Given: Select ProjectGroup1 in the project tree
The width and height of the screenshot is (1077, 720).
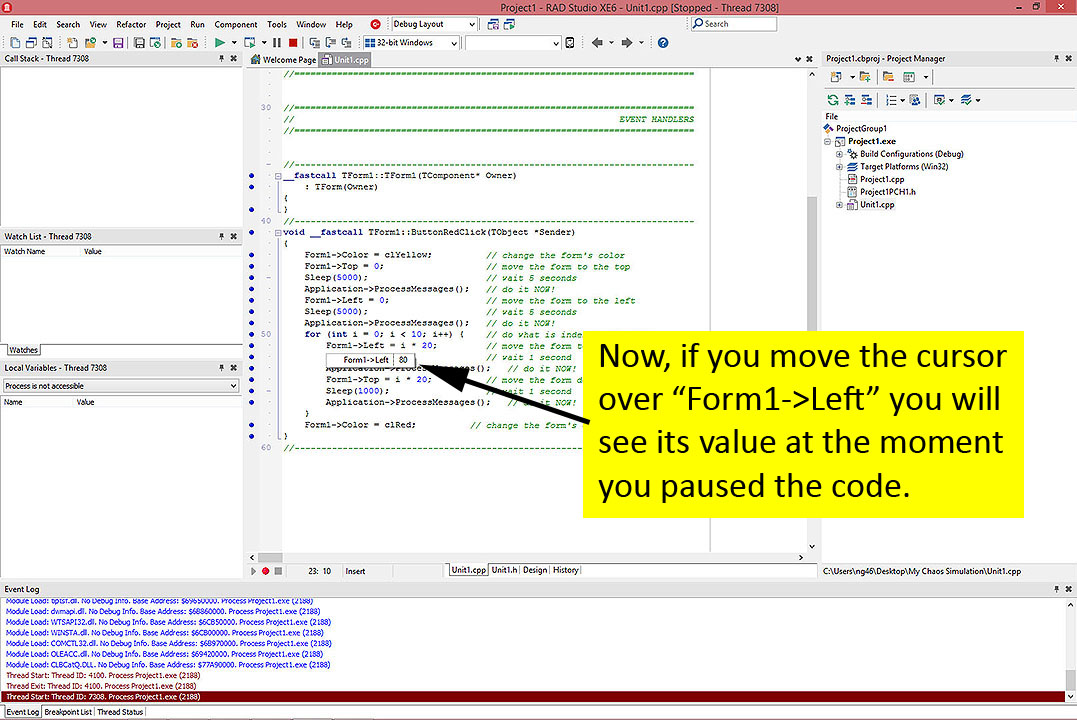Looking at the screenshot, I should click(x=861, y=128).
